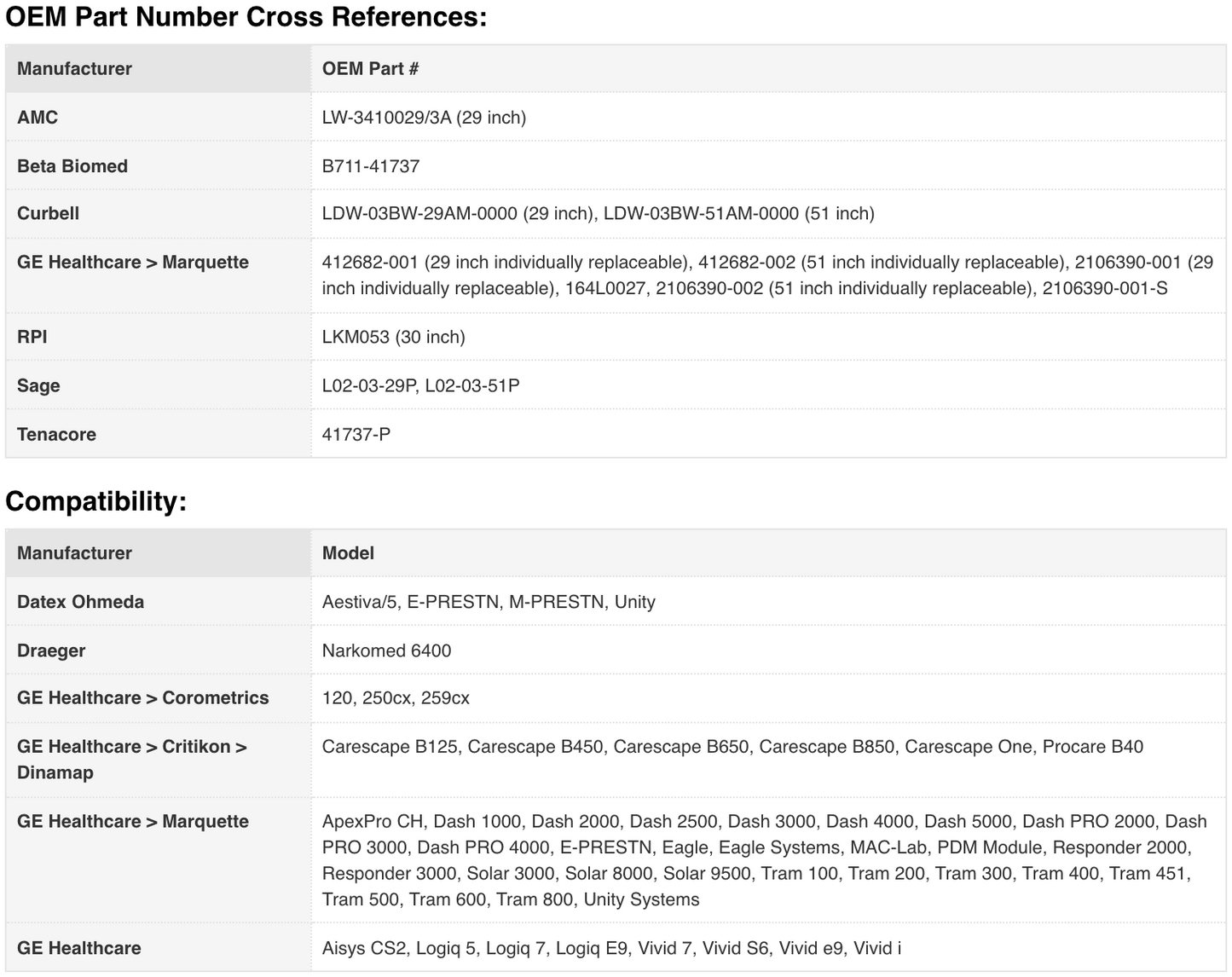Select the 'OEM Part #' column header
This screenshot has width=1232, height=977.
coord(768,69)
